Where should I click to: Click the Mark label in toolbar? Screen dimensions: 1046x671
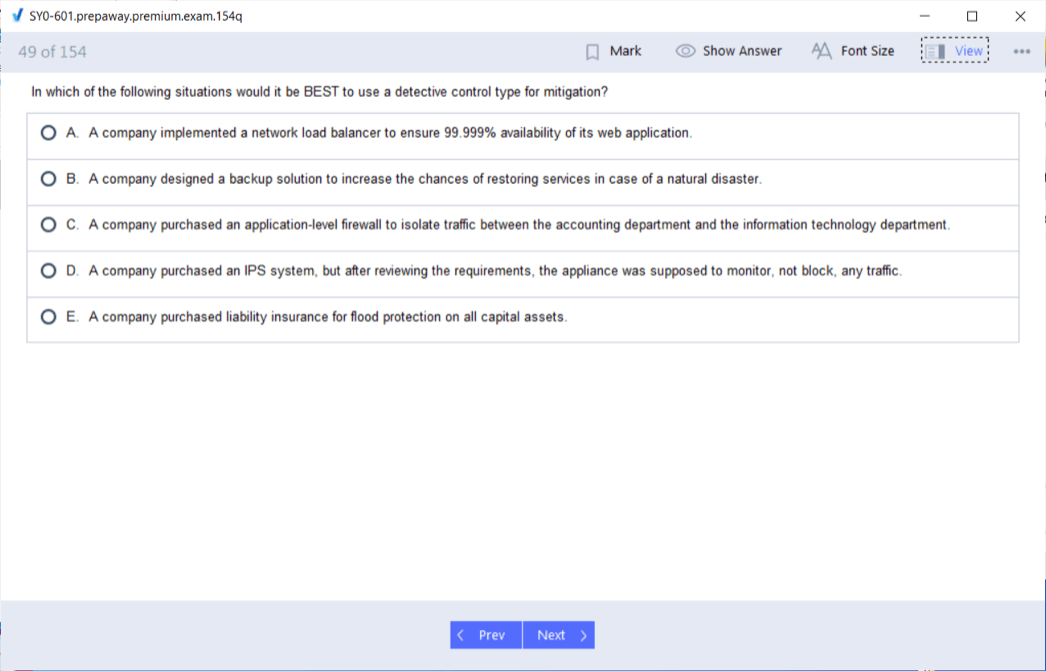[x=626, y=51]
